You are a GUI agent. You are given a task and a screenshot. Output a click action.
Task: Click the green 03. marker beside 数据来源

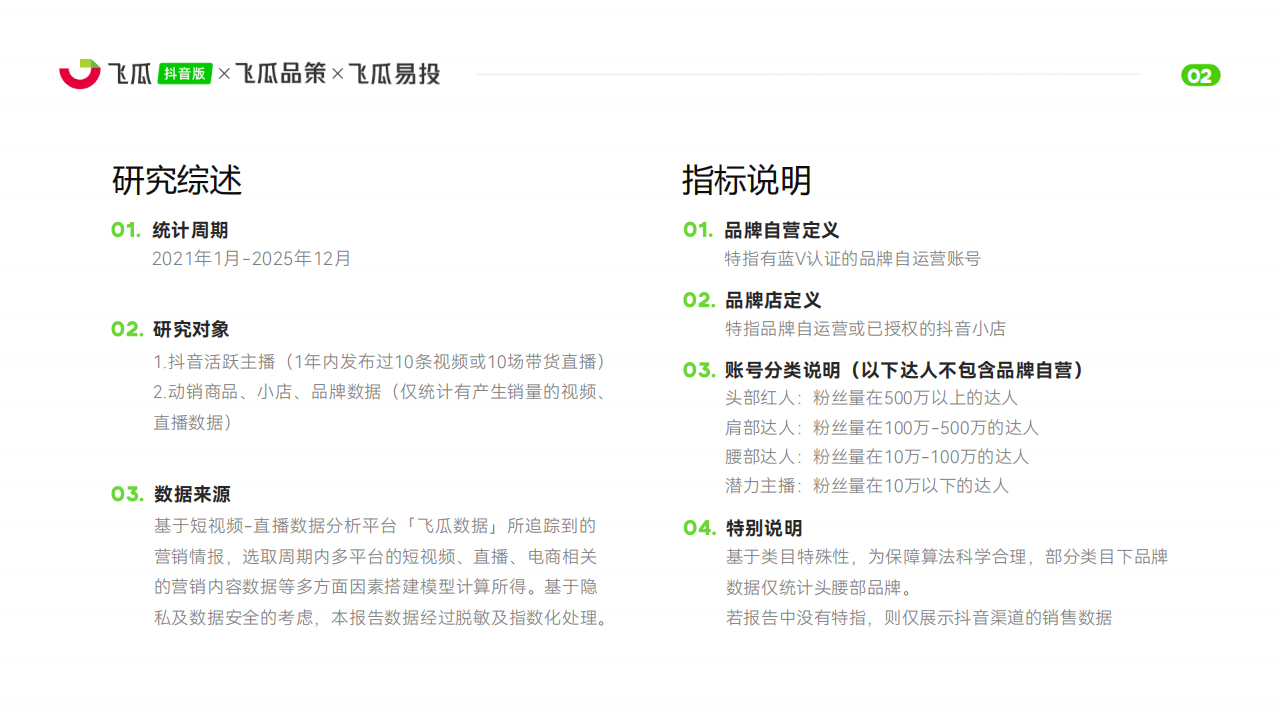127,494
